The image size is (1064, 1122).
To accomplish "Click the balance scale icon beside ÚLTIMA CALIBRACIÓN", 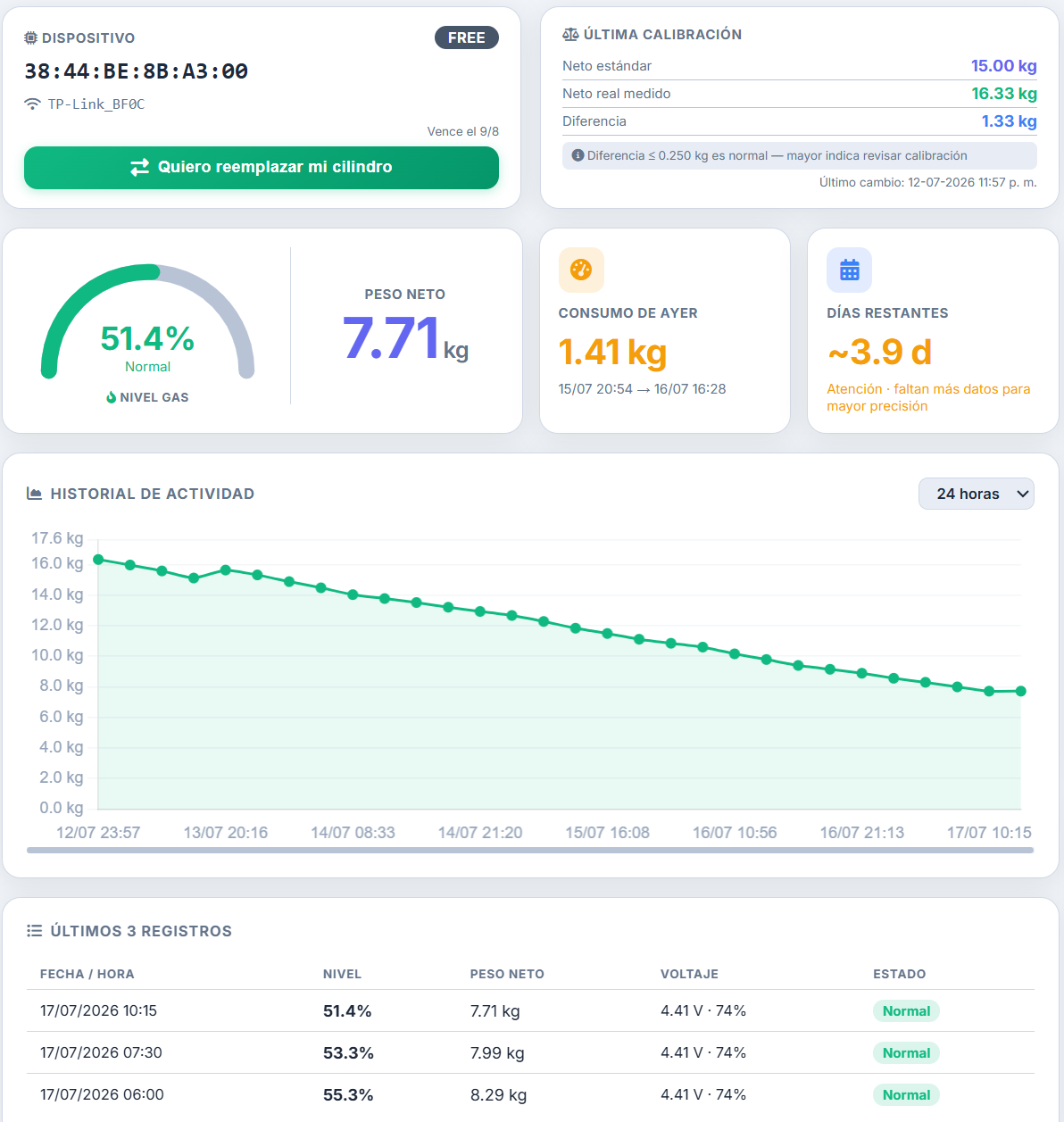I will [570, 35].
